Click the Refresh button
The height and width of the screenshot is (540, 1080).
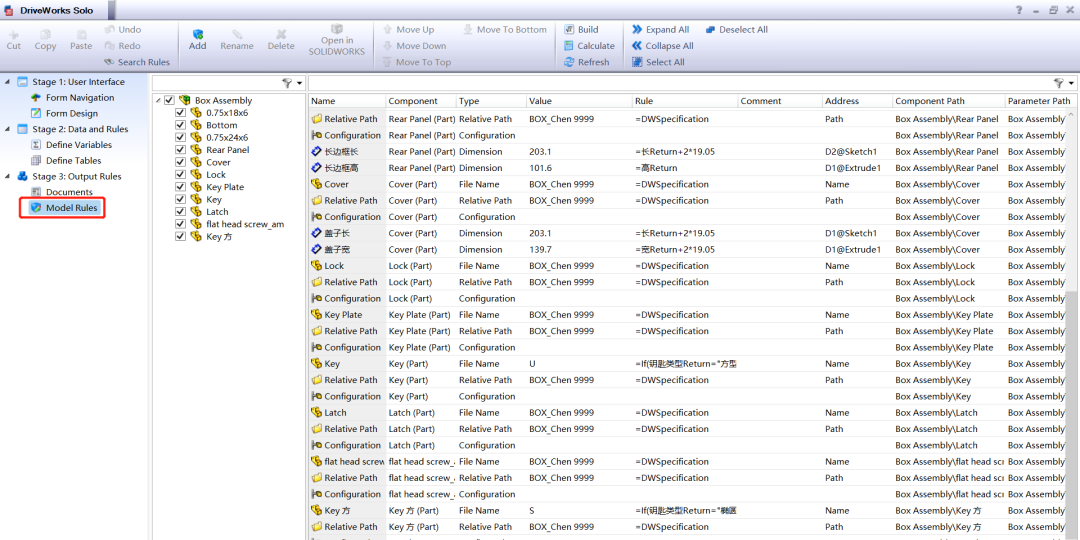click(x=586, y=62)
